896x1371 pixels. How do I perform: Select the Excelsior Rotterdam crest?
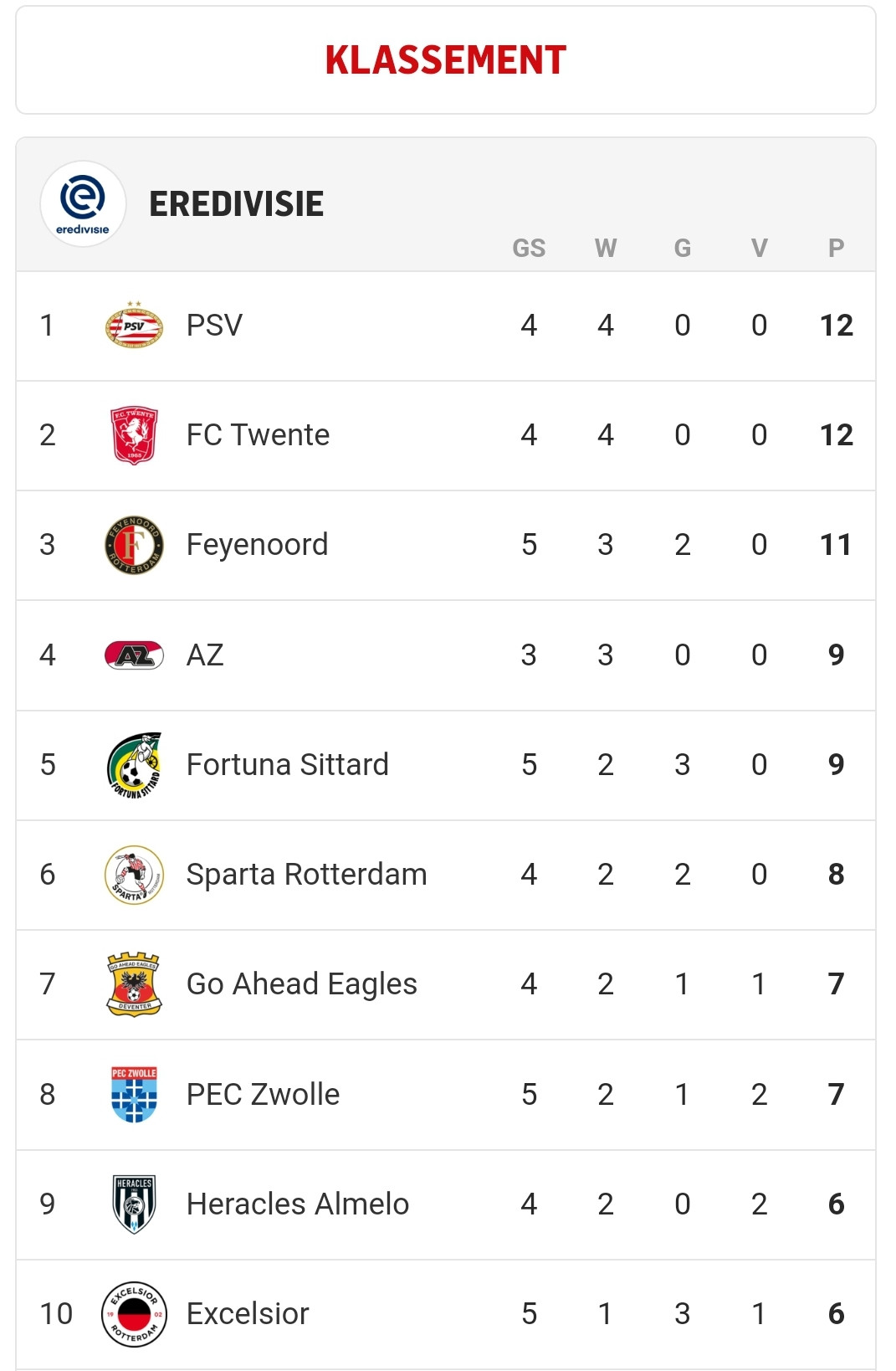(134, 1314)
